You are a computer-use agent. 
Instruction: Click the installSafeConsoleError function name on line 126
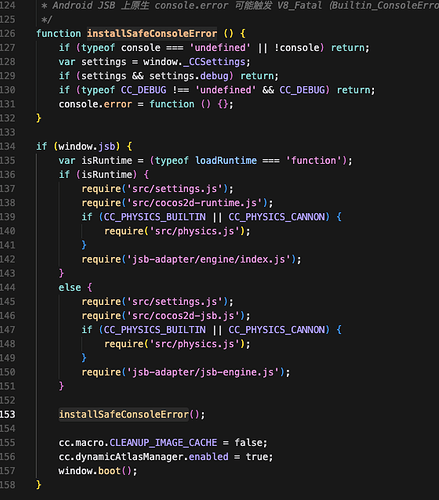[152, 34]
